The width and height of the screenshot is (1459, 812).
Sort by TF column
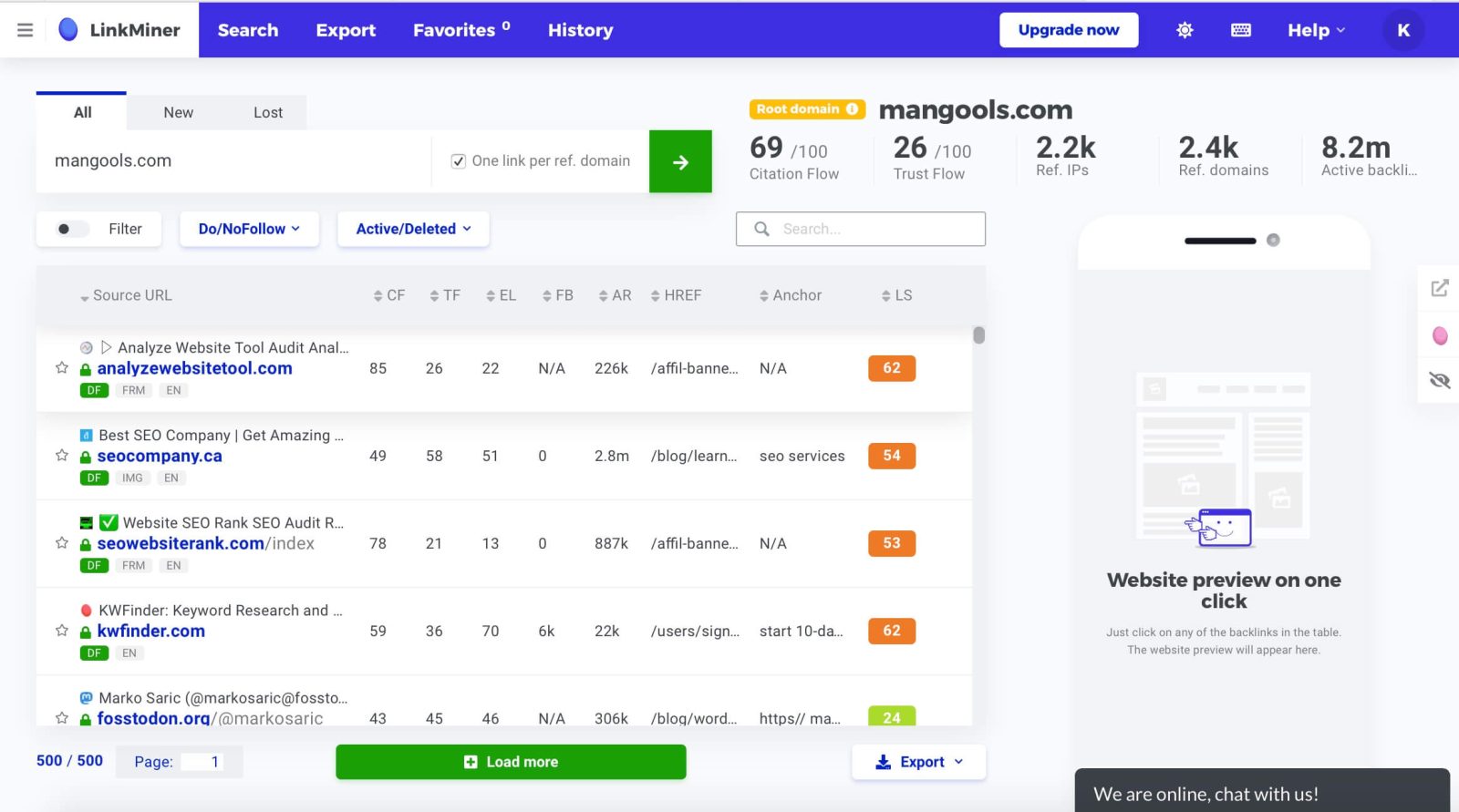[x=445, y=295]
